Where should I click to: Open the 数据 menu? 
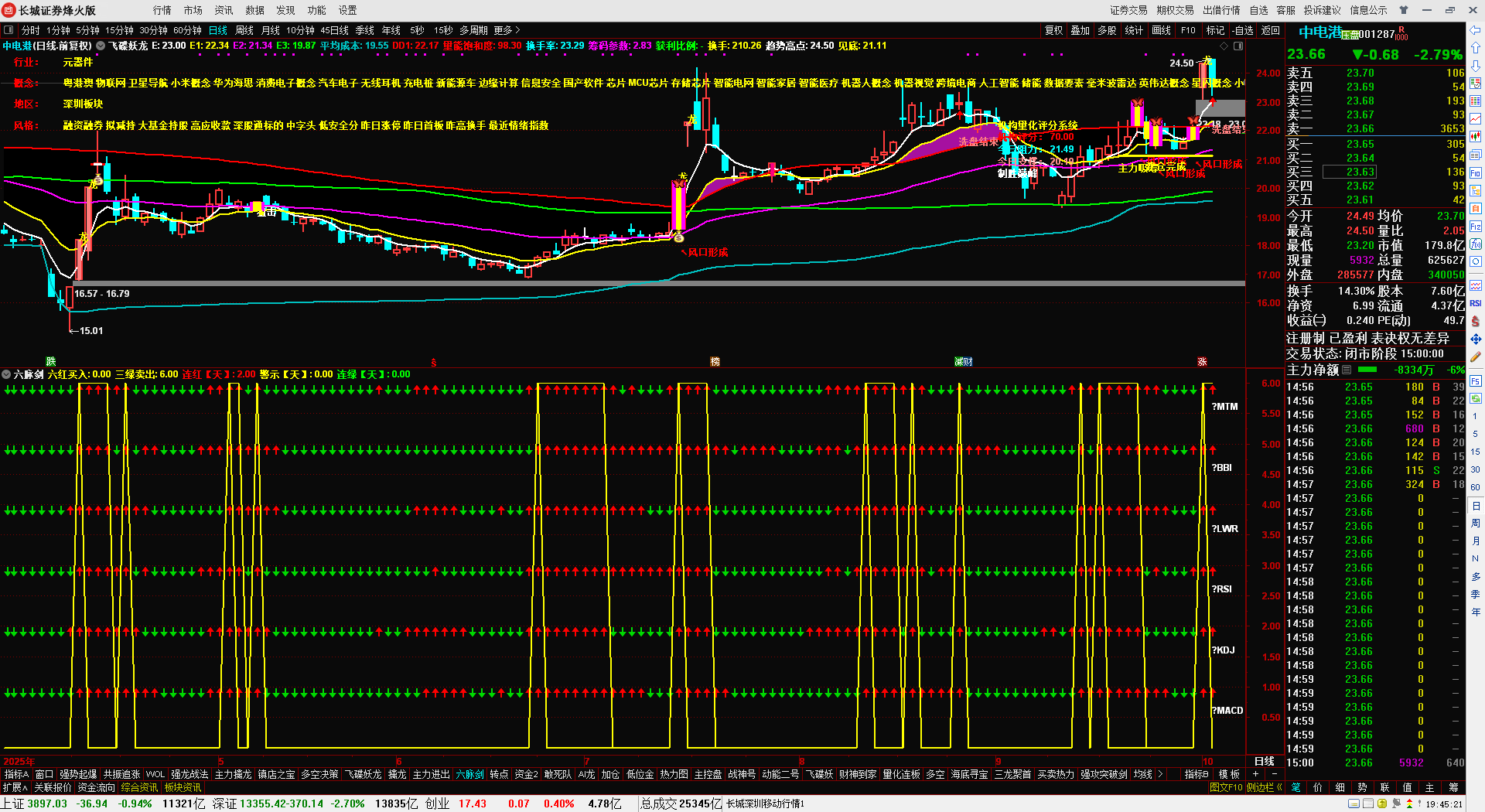254,10
